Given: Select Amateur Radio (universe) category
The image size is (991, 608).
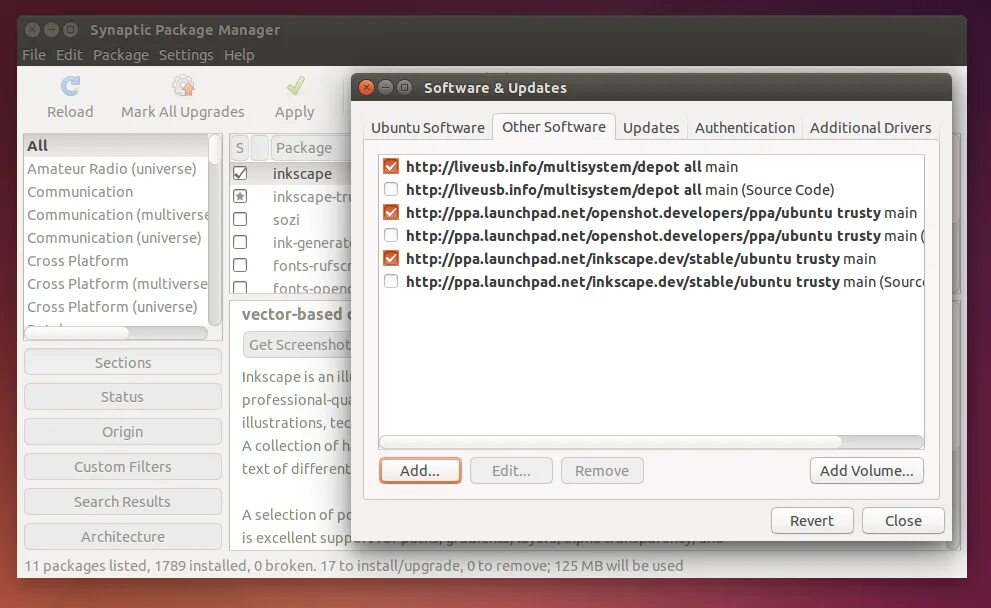Looking at the screenshot, I should tap(116, 169).
